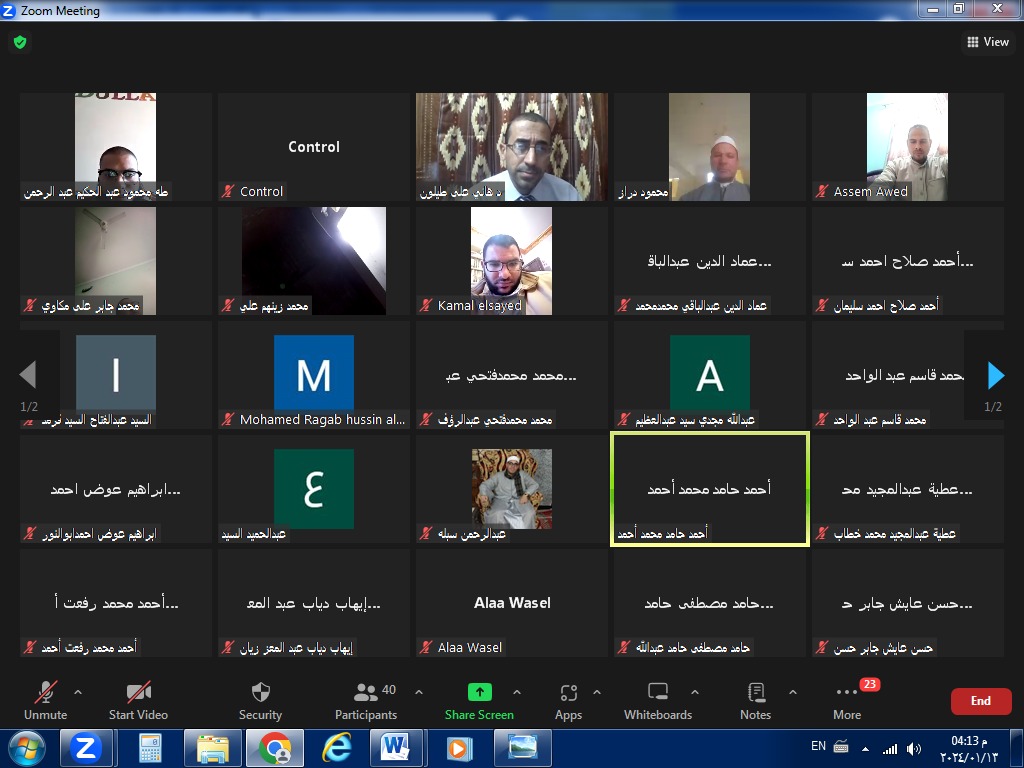Select Kamal elsayed's video tile
This screenshot has width=1024, height=768.
pyautogui.click(x=511, y=260)
